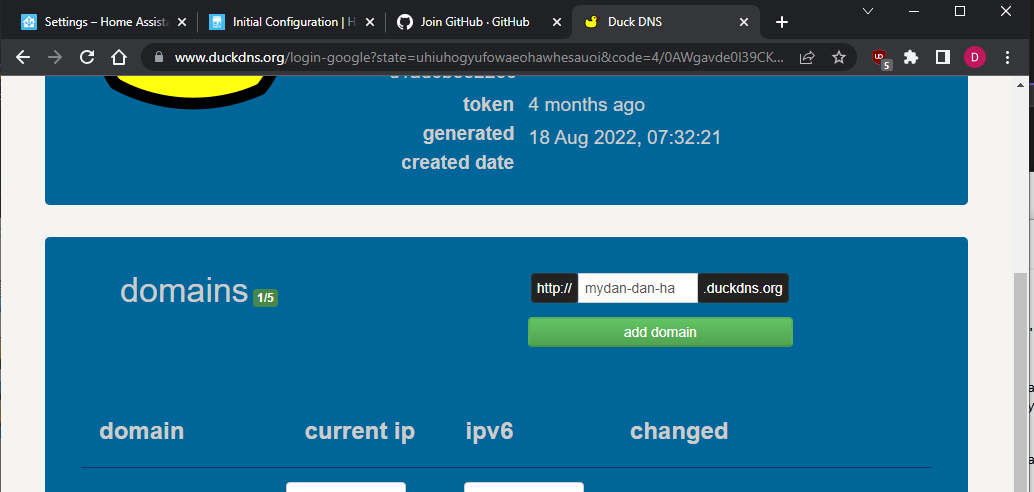Close the Duck DNS tab
Image resolution: width=1034 pixels, height=492 pixels.
point(744,22)
